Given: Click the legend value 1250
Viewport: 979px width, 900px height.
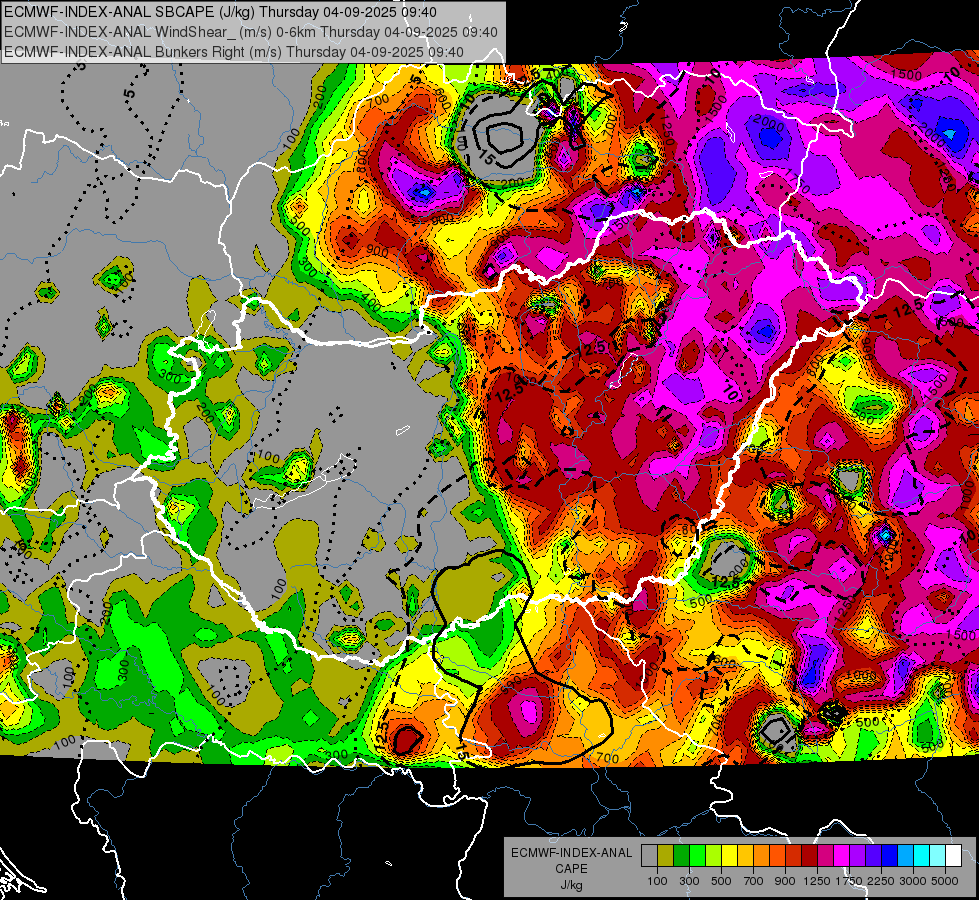Looking at the screenshot, I should pyautogui.click(x=817, y=882).
